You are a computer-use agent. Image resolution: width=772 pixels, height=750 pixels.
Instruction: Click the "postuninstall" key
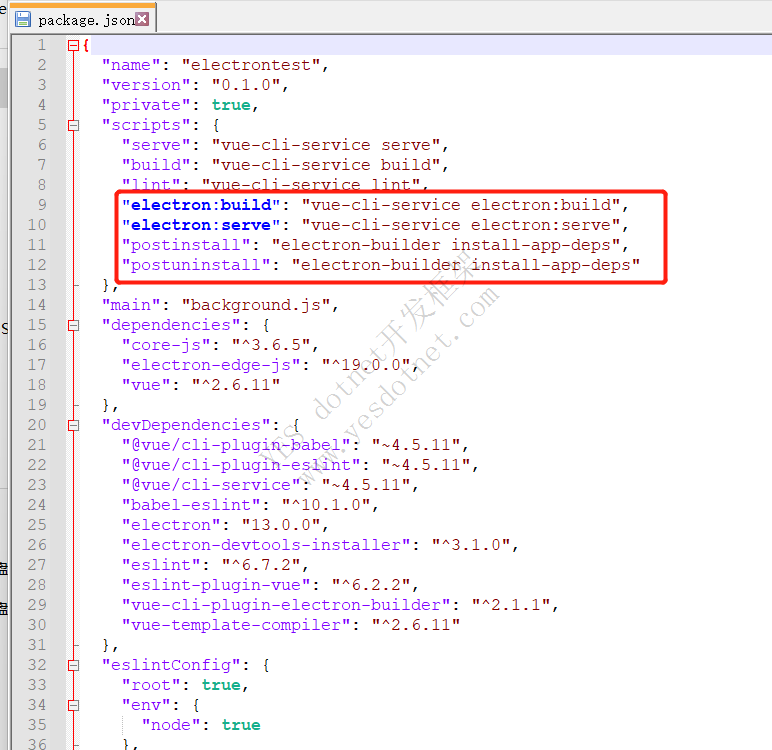coord(196,265)
